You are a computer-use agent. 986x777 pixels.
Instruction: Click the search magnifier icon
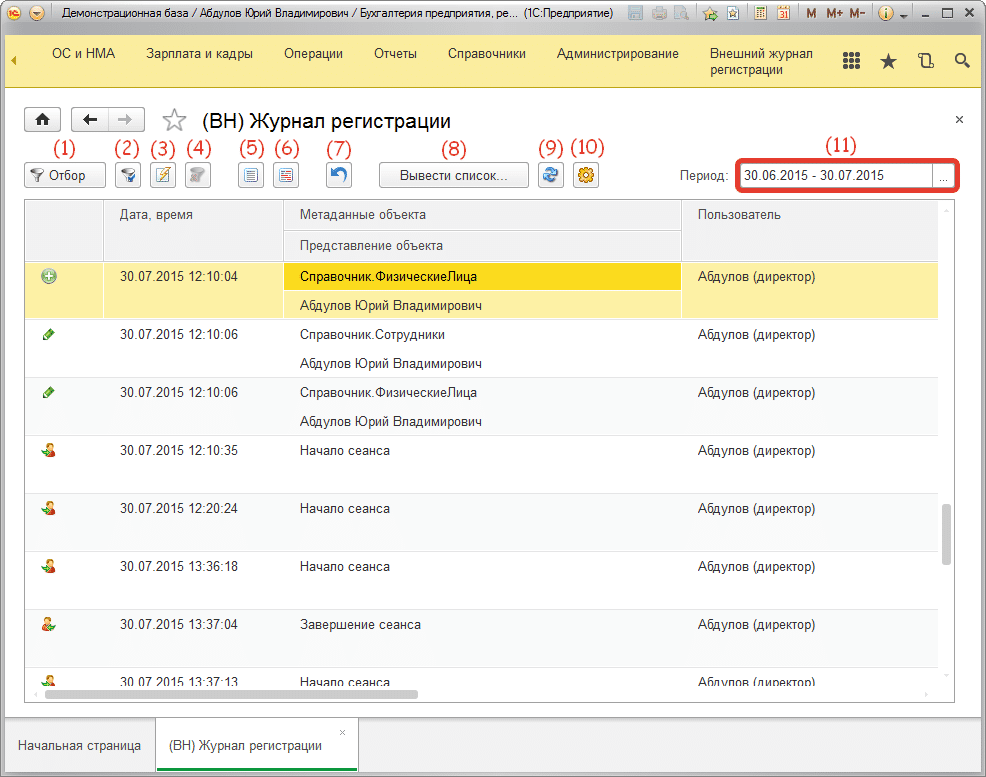click(x=962, y=61)
